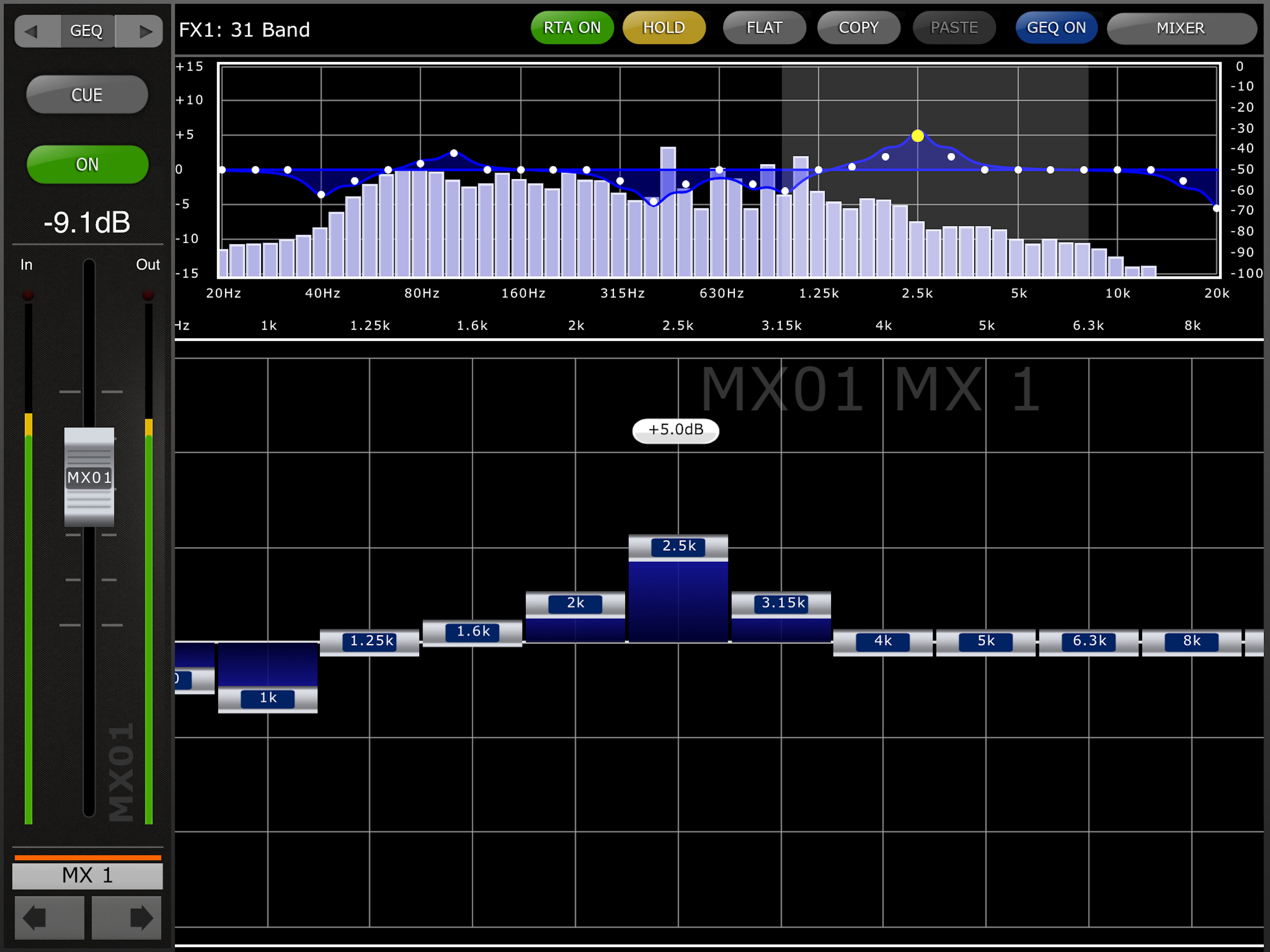The height and width of the screenshot is (952, 1270).
Task: Reset EQ with the FLAT button
Action: (x=764, y=28)
